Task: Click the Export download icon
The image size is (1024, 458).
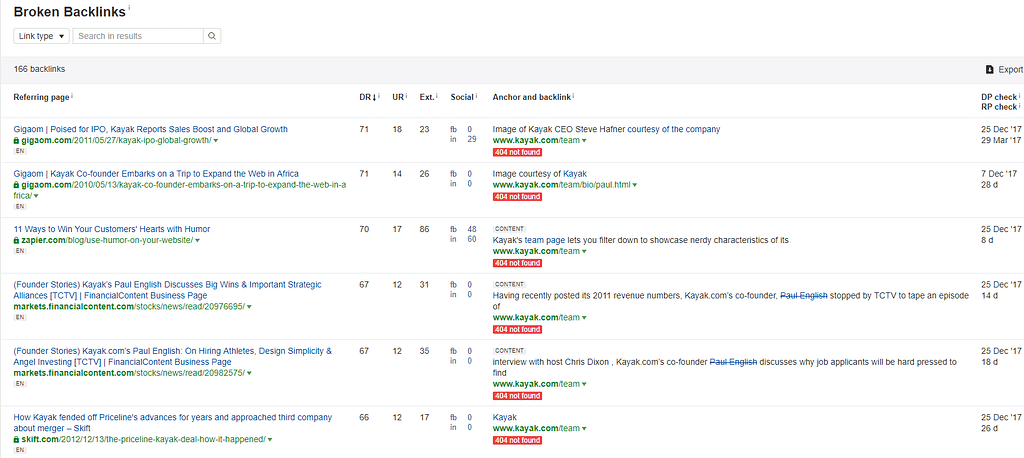Action: click(x=990, y=70)
